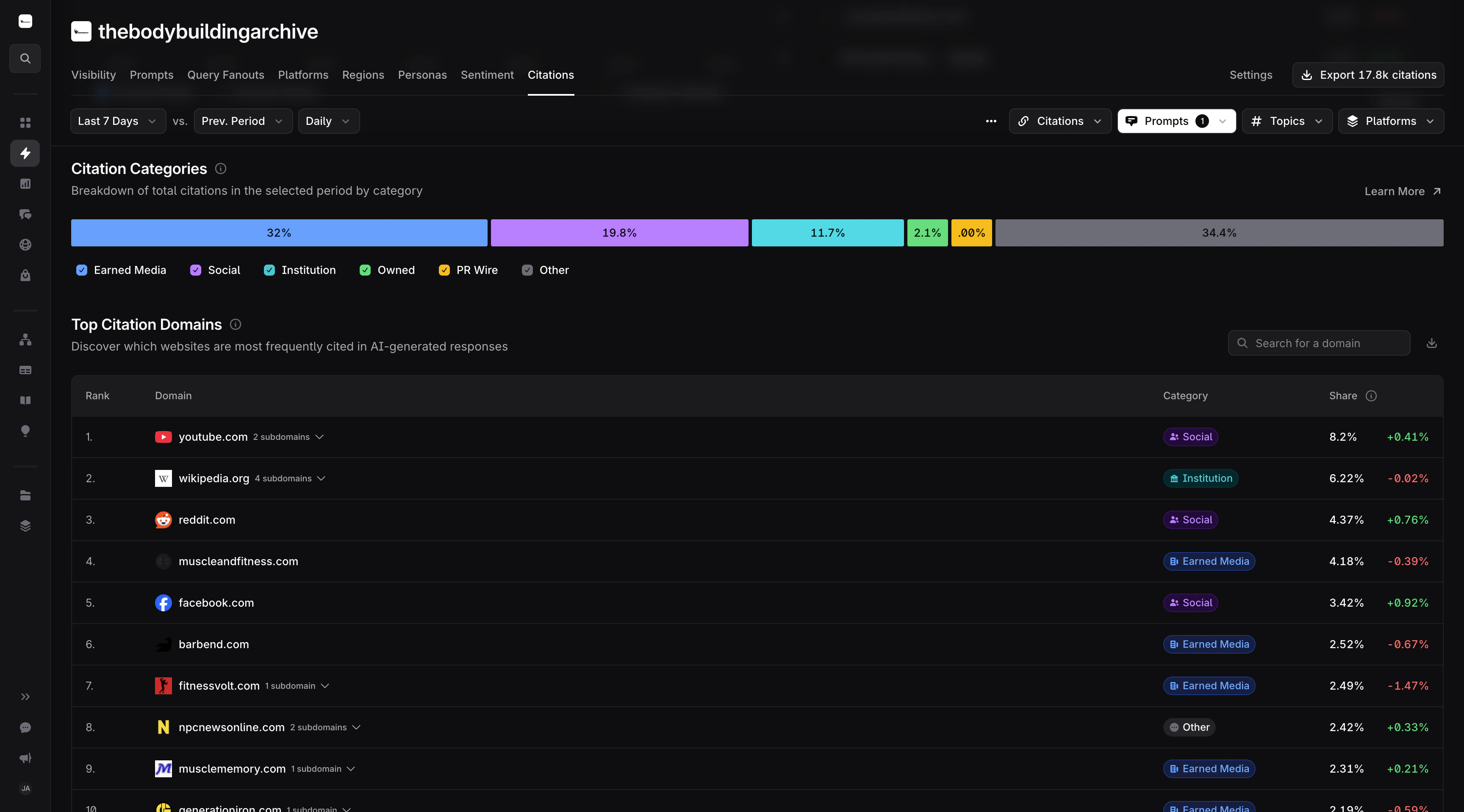Uncheck the Earned Media checkbox
This screenshot has width=1464, height=812.
click(x=82, y=270)
